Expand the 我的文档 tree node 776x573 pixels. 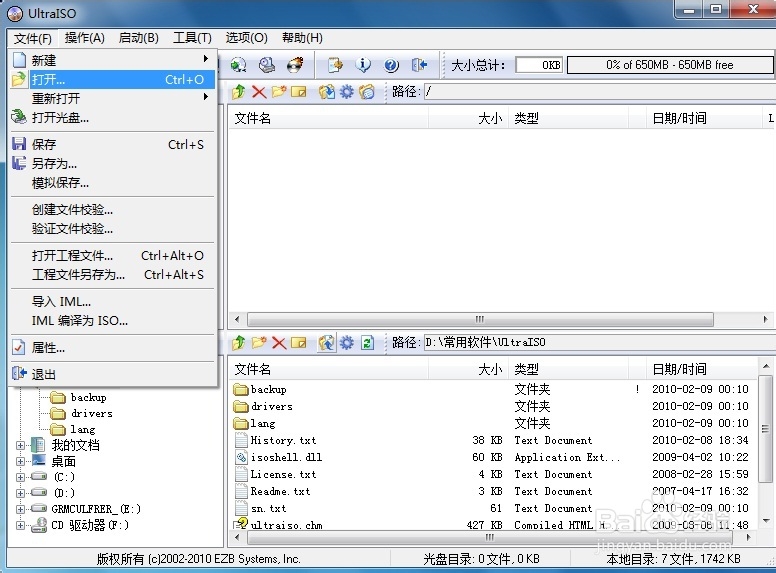[21, 445]
